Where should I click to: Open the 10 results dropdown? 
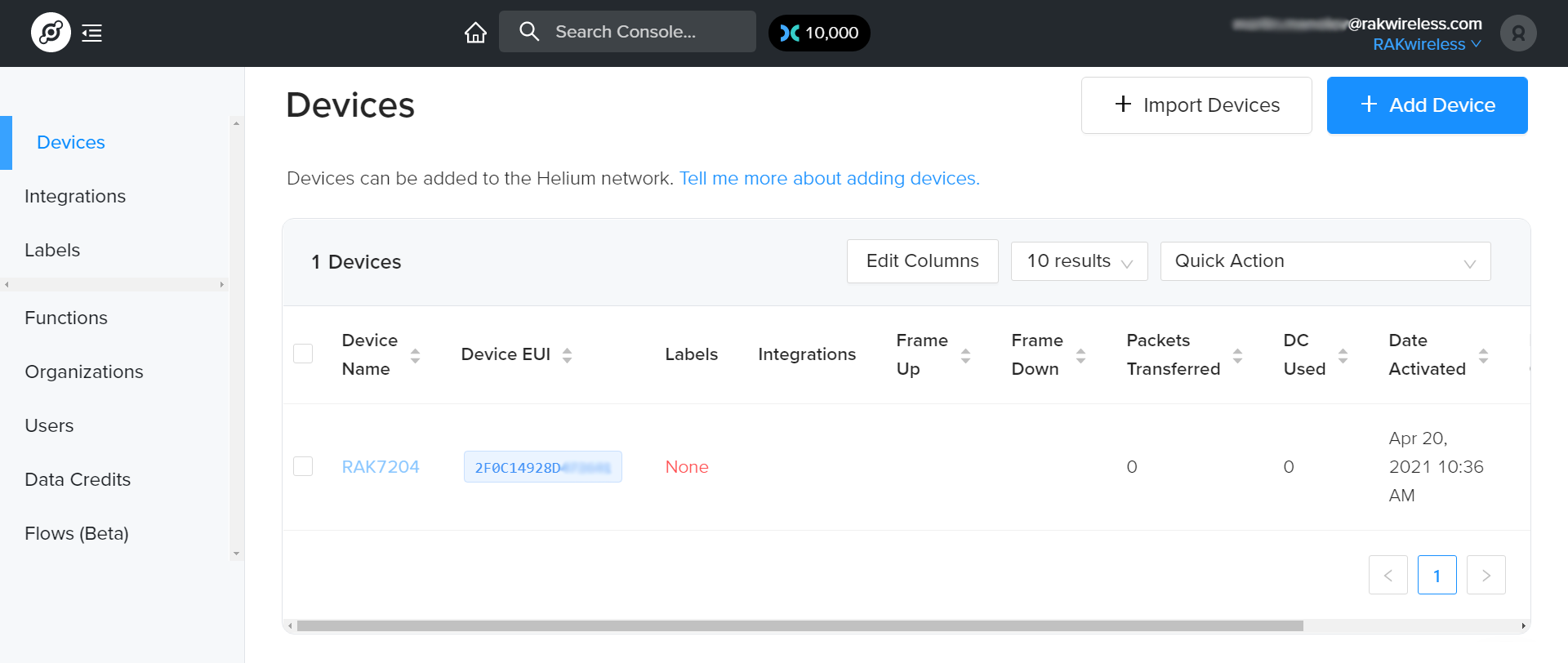coord(1079,261)
